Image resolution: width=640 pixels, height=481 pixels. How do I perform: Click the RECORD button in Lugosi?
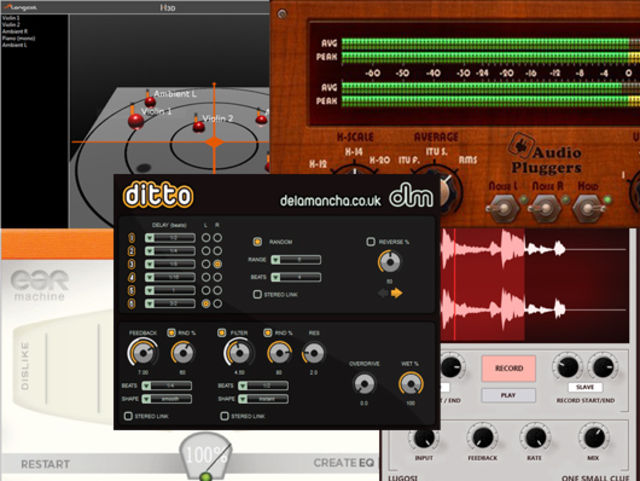[509, 368]
